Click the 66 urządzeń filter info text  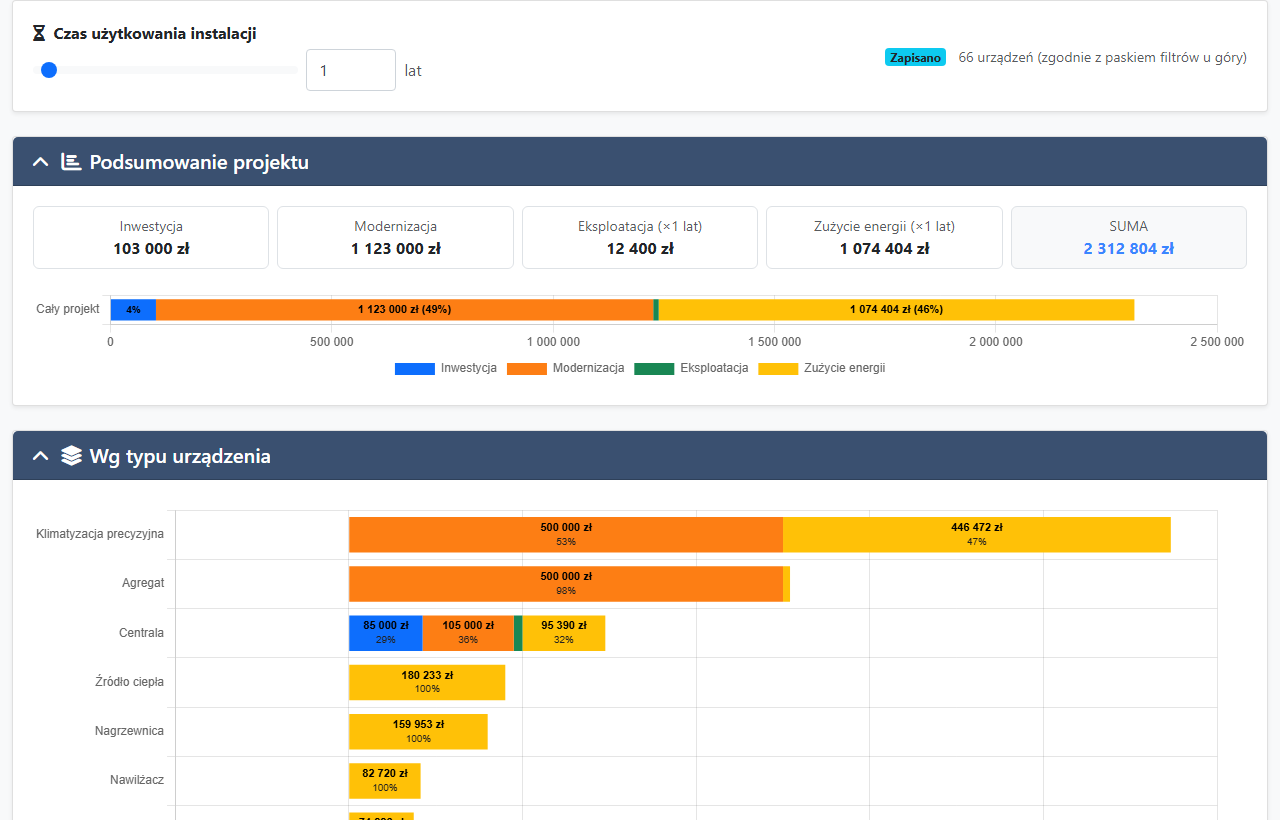pos(1102,57)
